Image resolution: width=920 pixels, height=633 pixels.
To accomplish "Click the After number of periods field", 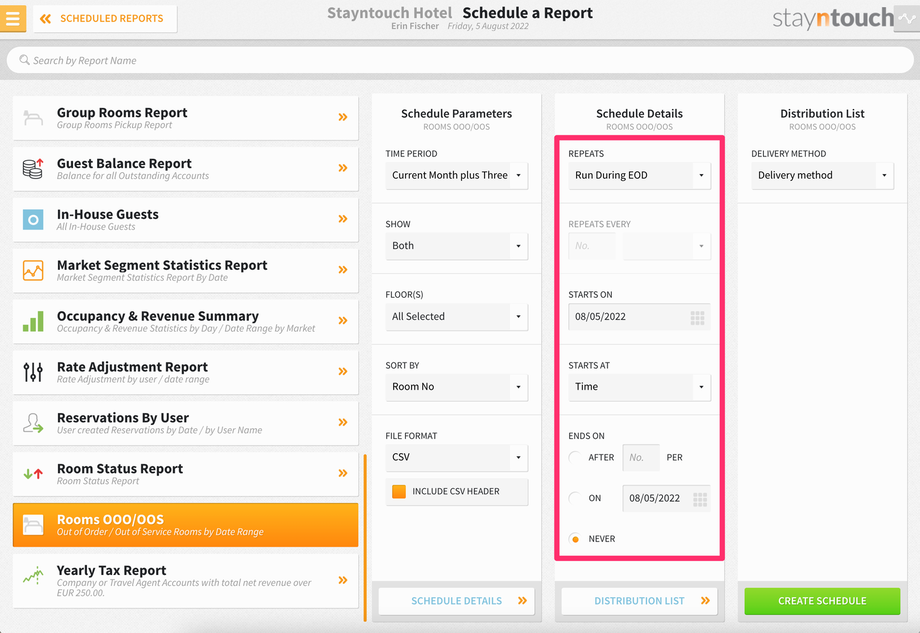I will coord(641,458).
